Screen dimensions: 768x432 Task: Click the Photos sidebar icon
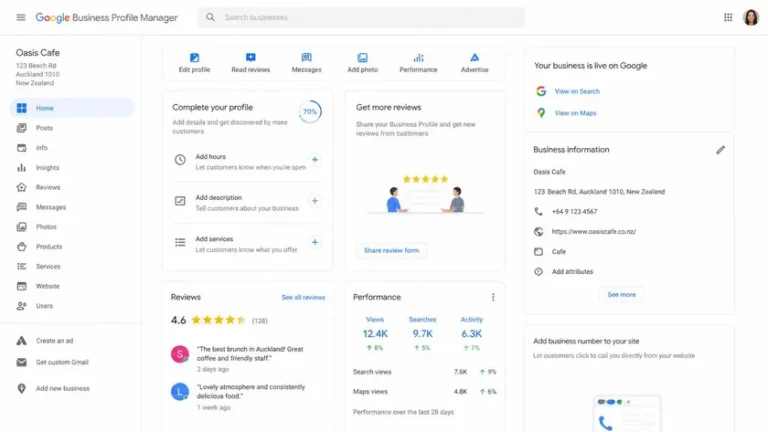tap(22, 227)
